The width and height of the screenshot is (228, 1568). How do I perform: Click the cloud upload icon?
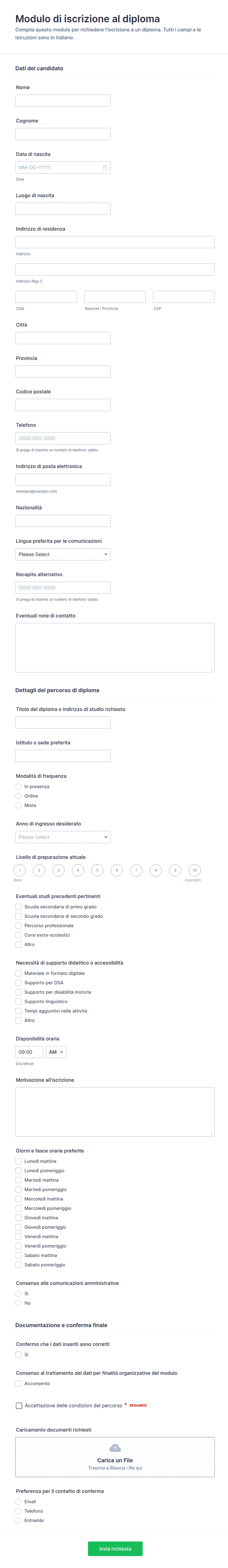[x=114, y=1448]
